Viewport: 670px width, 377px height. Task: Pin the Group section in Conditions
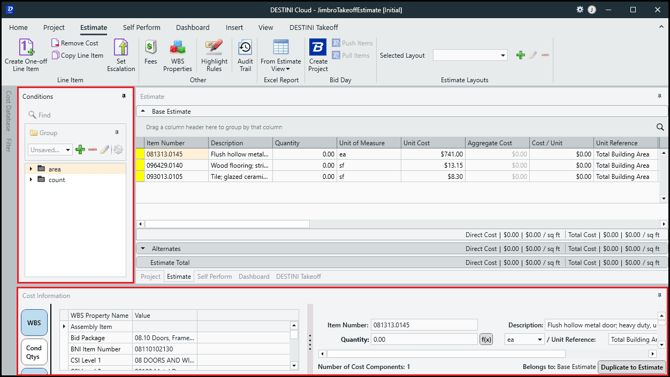[x=117, y=133]
